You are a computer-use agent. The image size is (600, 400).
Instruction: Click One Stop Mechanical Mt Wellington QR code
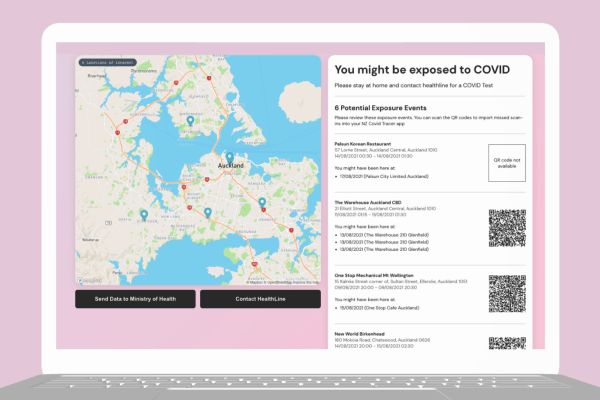(x=507, y=294)
